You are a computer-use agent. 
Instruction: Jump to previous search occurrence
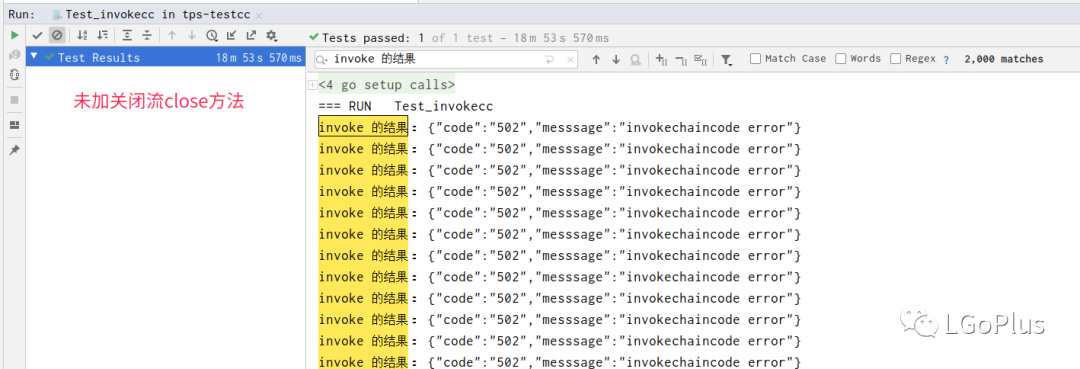click(596, 60)
